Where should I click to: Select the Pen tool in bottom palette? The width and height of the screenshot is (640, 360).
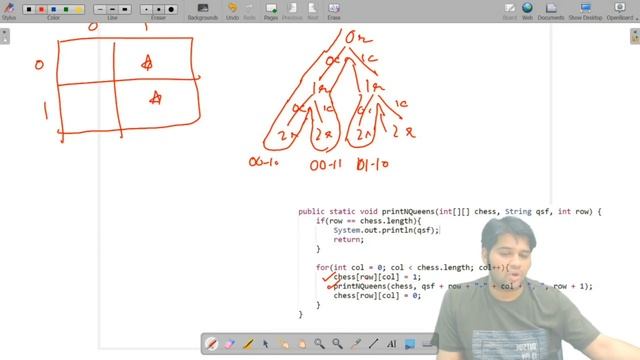pos(211,344)
